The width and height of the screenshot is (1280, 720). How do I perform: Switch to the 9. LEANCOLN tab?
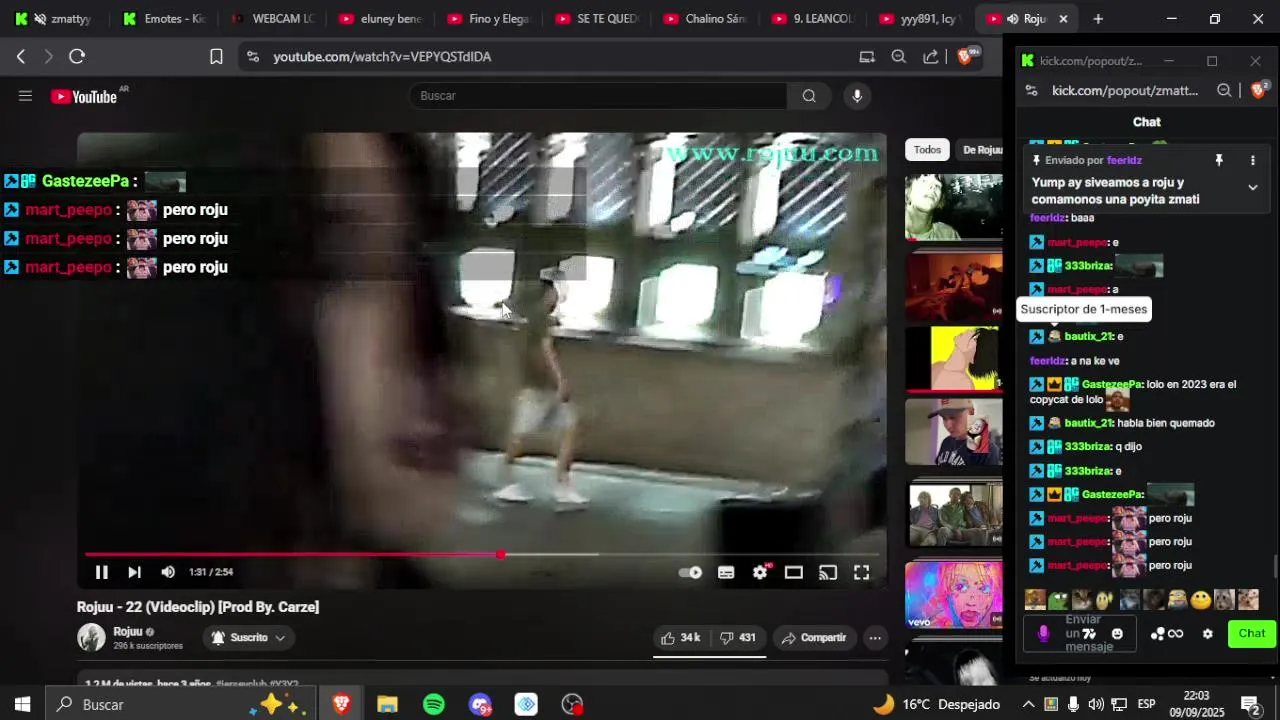[813, 19]
